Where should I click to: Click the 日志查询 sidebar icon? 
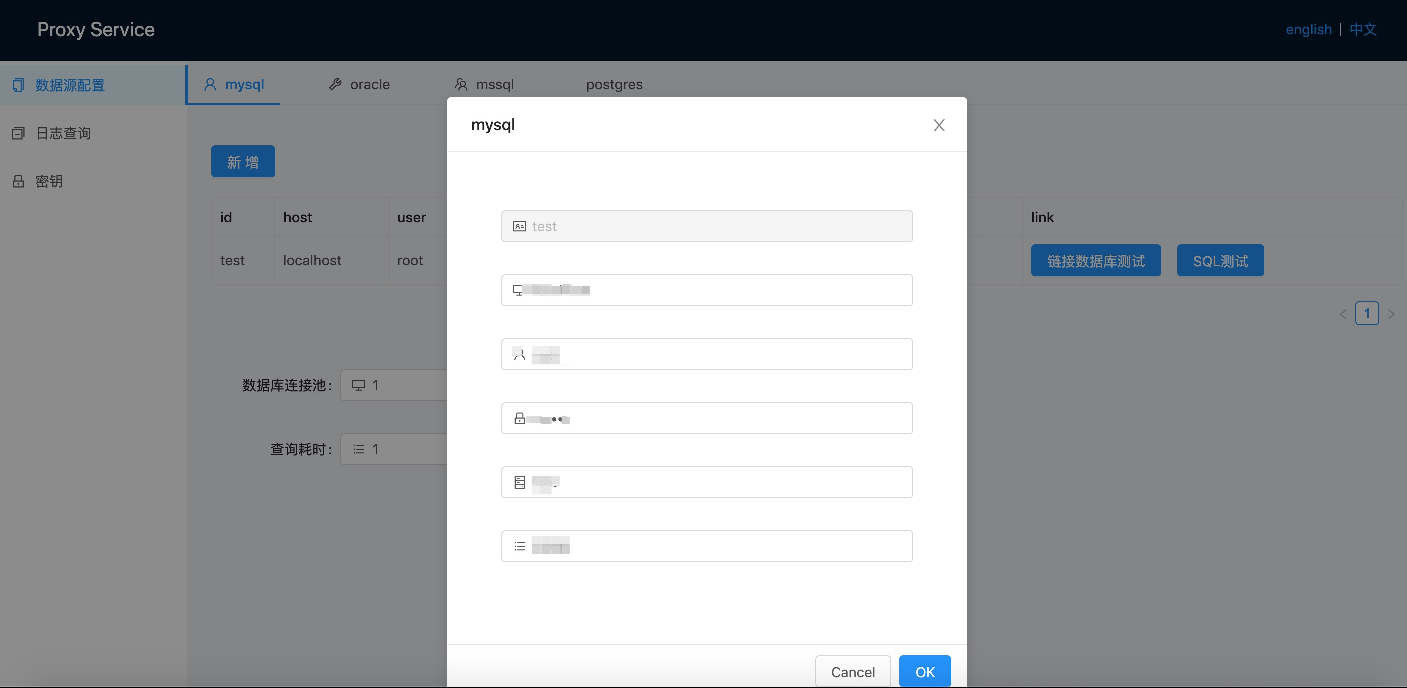coord(18,133)
